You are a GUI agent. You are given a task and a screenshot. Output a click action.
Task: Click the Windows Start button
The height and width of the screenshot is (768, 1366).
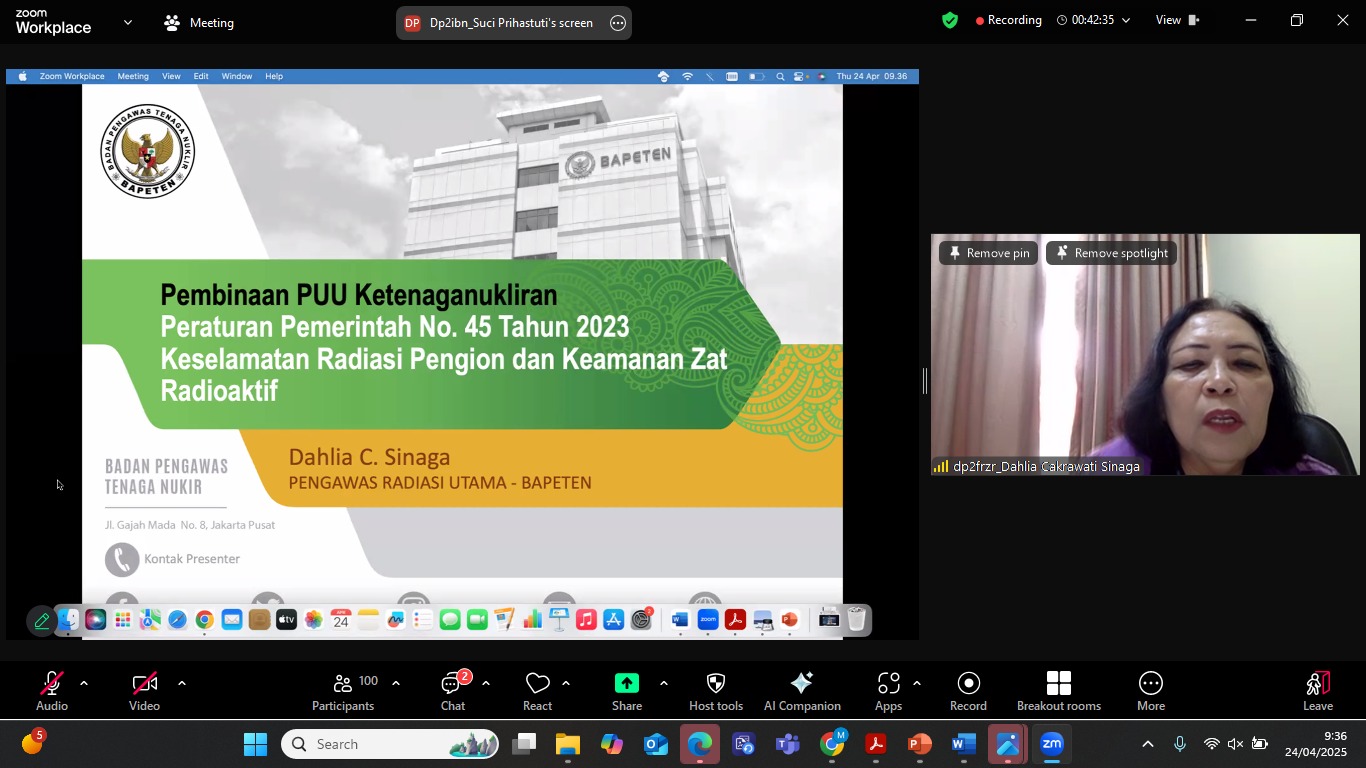click(255, 744)
